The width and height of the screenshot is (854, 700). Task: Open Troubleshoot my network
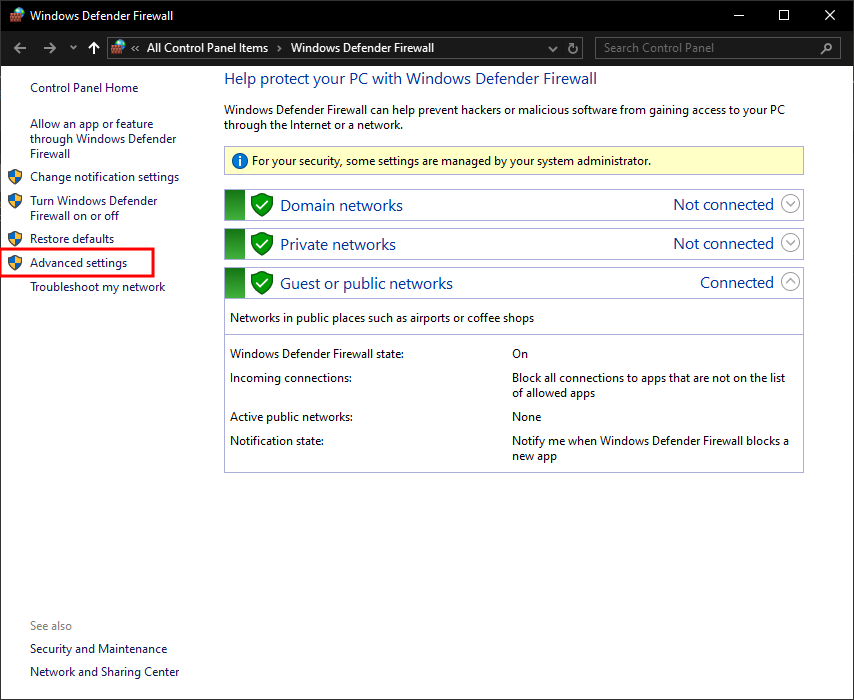pos(97,287)
